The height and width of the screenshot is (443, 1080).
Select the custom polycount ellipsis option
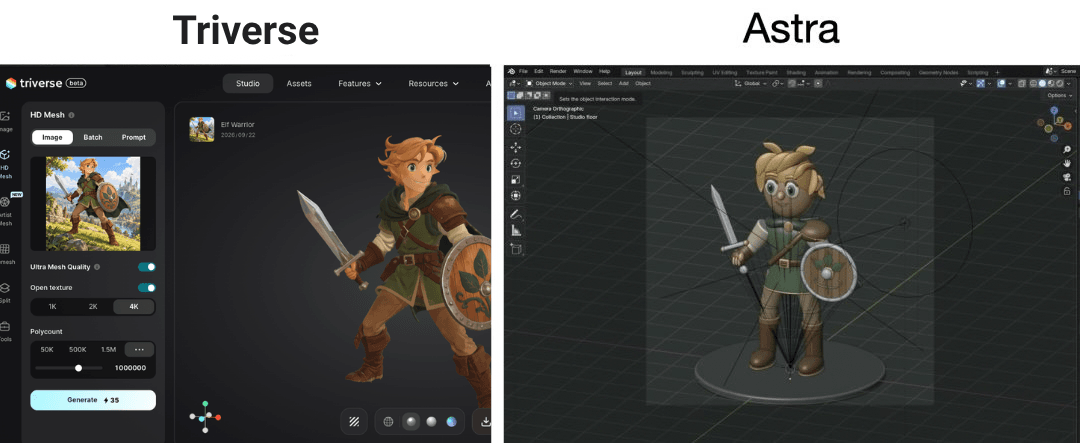(139, 349)
